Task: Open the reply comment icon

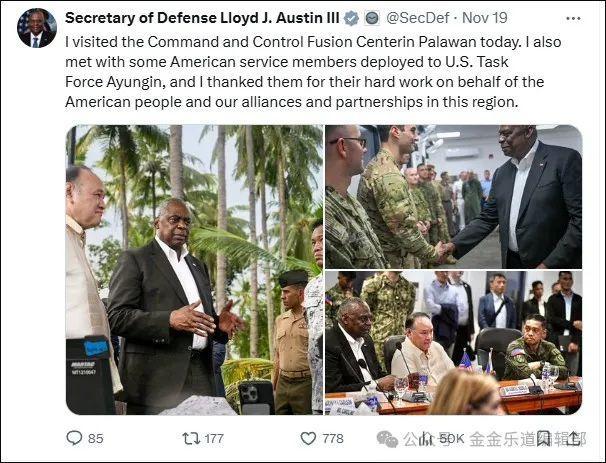Action: click(x=74, y=438)
